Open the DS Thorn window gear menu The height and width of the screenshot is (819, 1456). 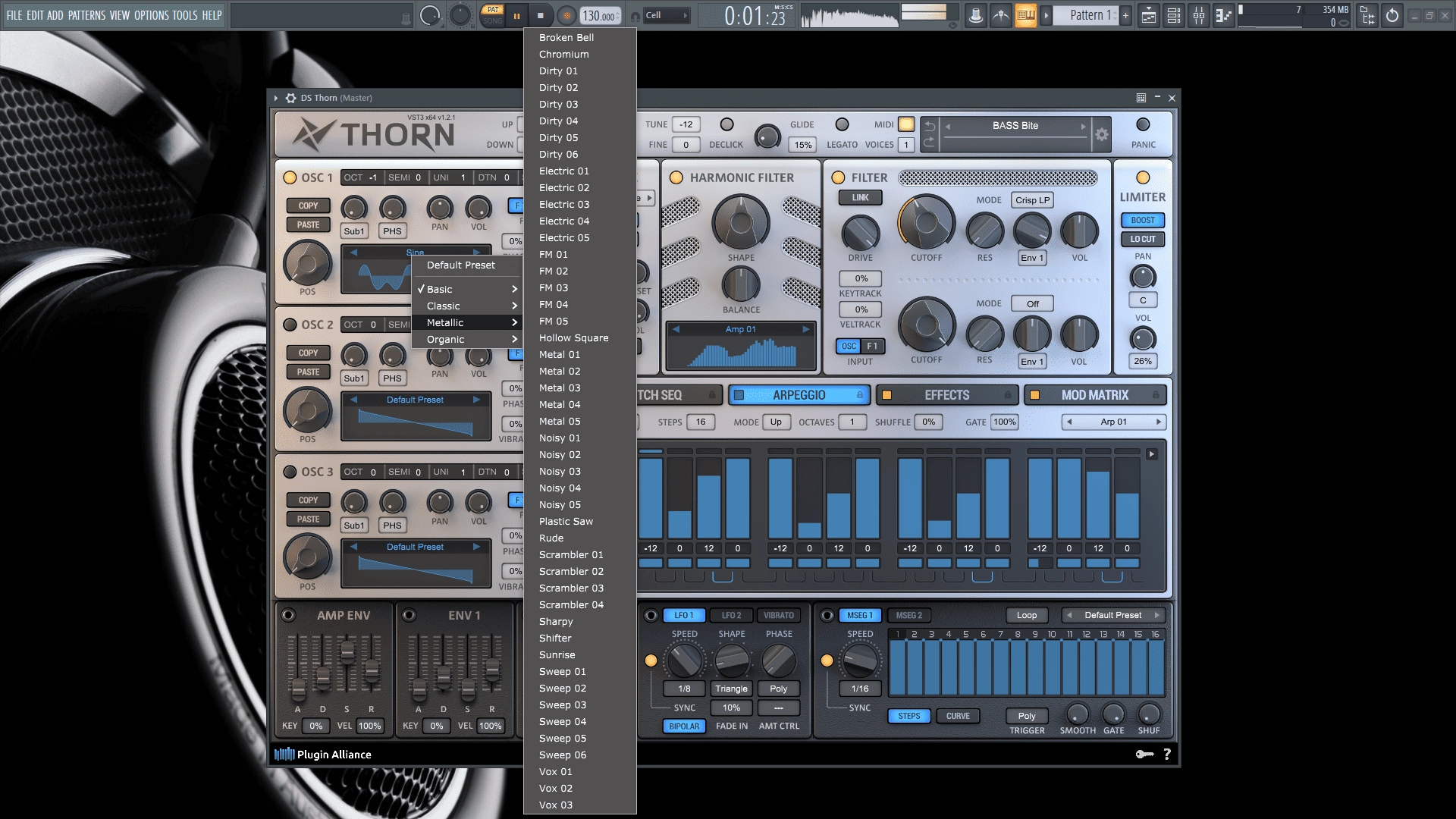point(290,98)
